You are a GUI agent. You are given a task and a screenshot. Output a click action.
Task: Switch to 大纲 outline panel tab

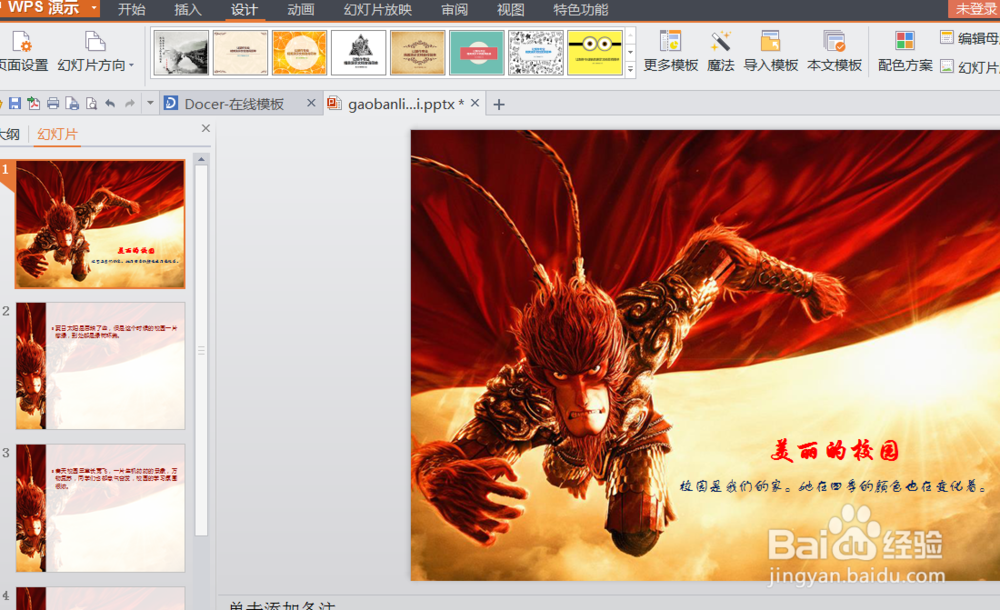(9, 134)
